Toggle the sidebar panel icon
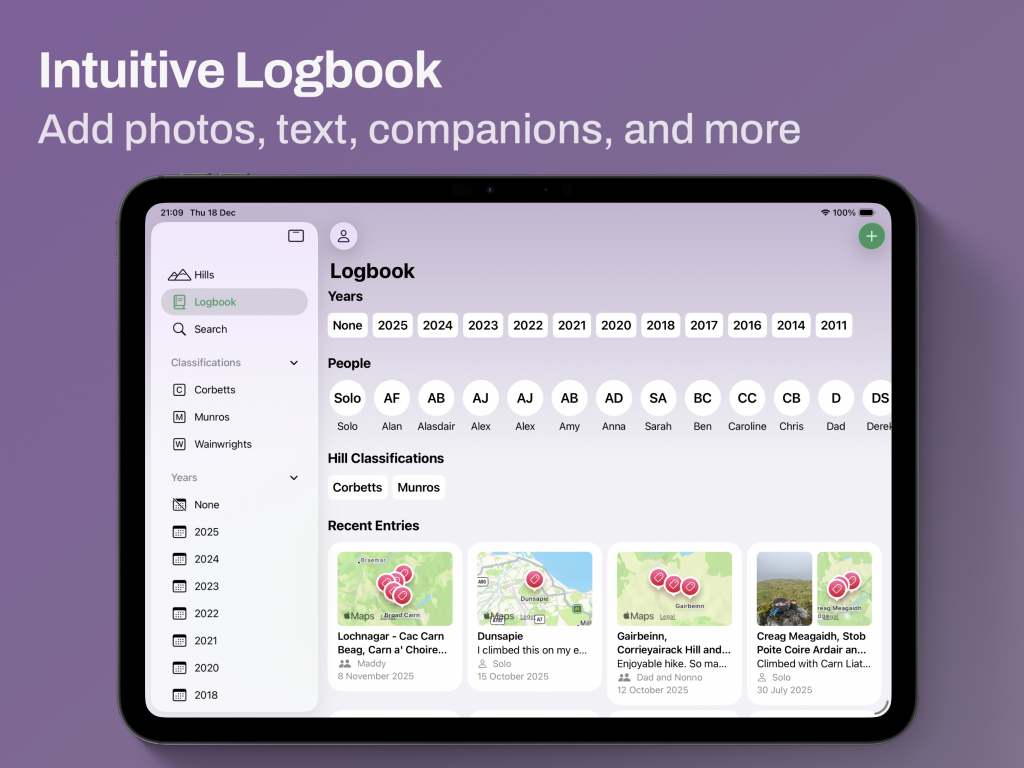1024x768 pixels. (x=295, y=236)
